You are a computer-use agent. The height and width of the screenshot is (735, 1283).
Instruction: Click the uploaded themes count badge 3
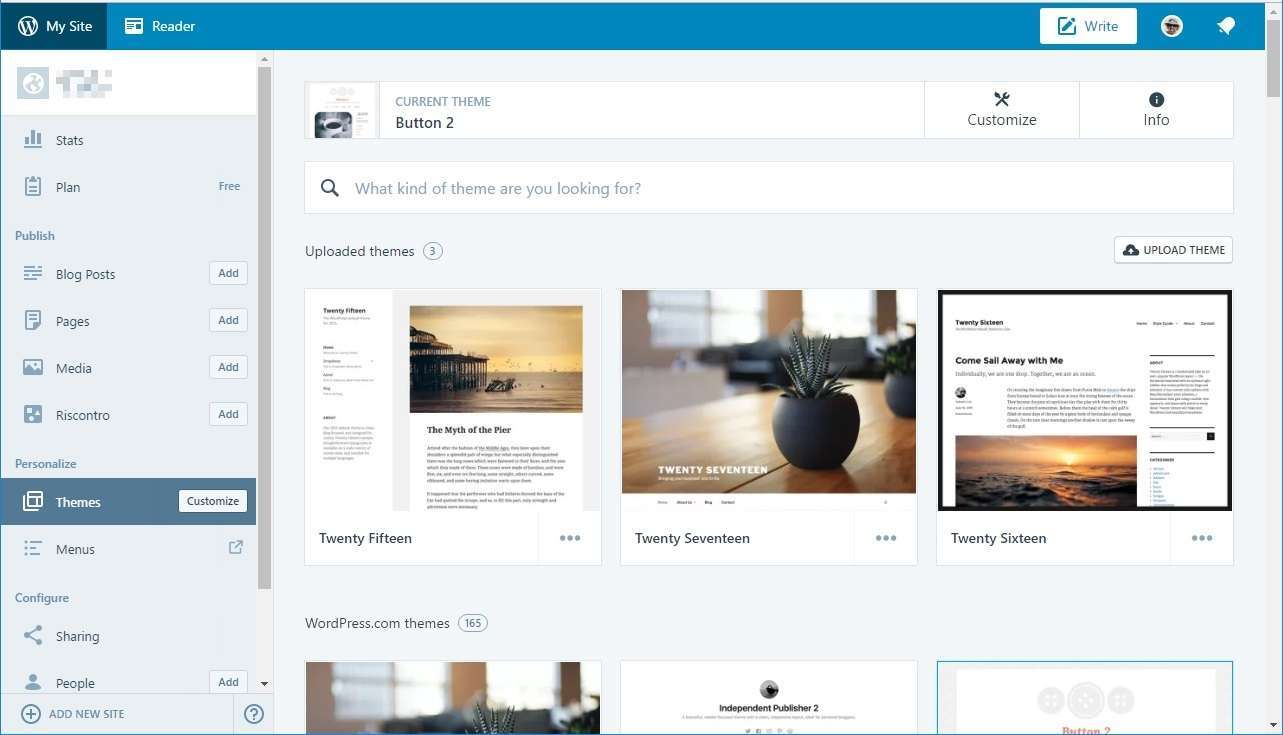tap(433, 251)
